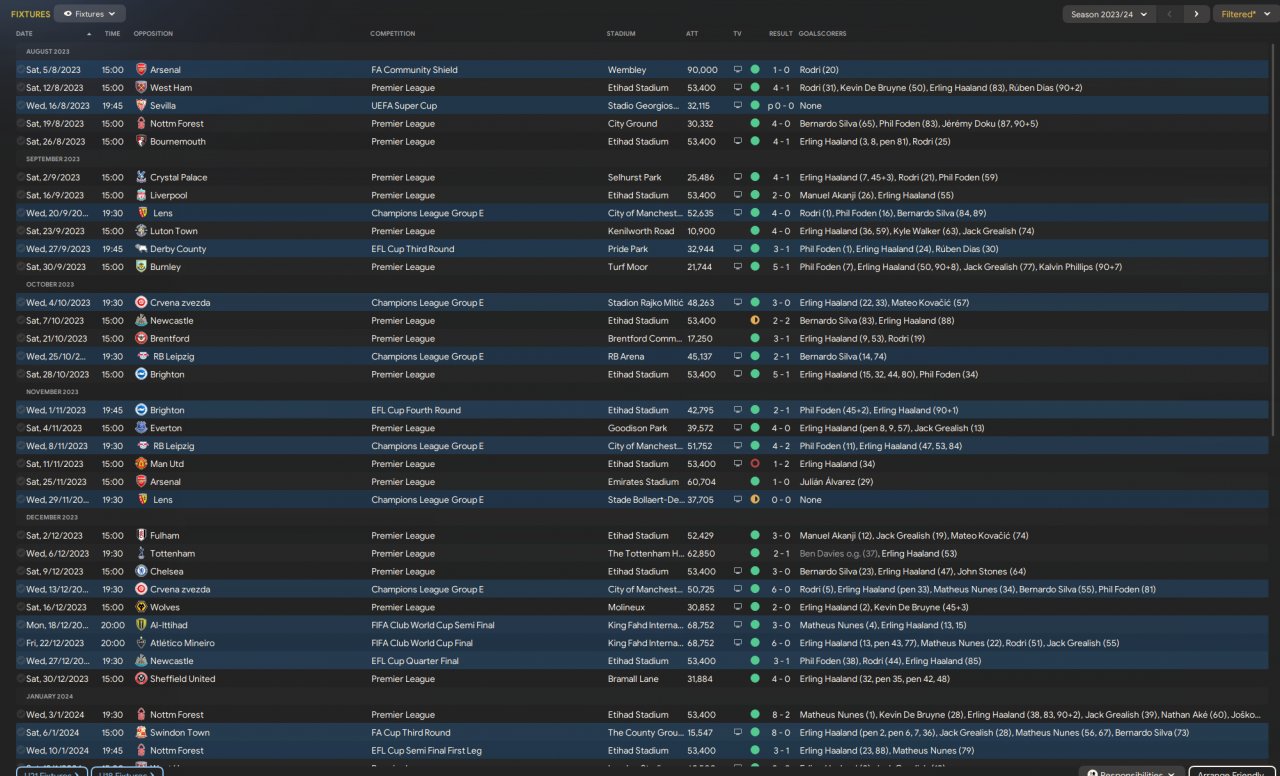Open the Fulham club badge

coord(141,536)
